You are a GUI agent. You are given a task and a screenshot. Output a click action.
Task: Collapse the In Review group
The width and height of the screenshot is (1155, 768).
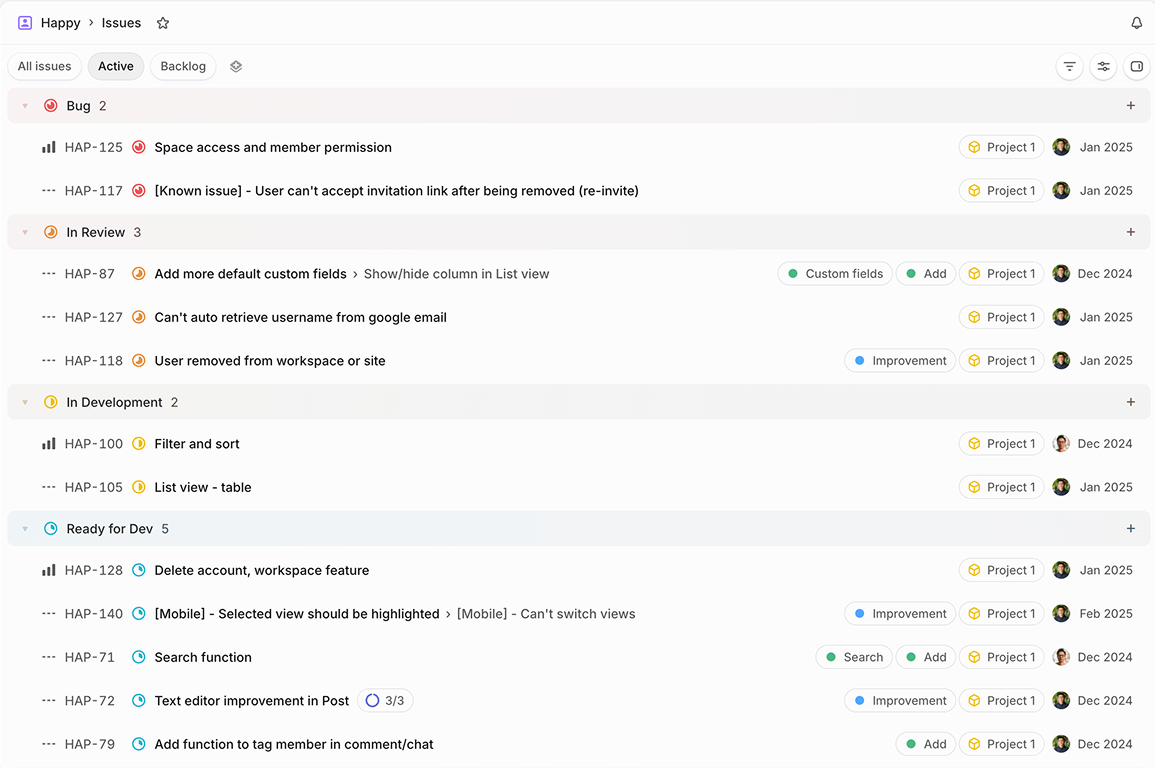[25, 232]
